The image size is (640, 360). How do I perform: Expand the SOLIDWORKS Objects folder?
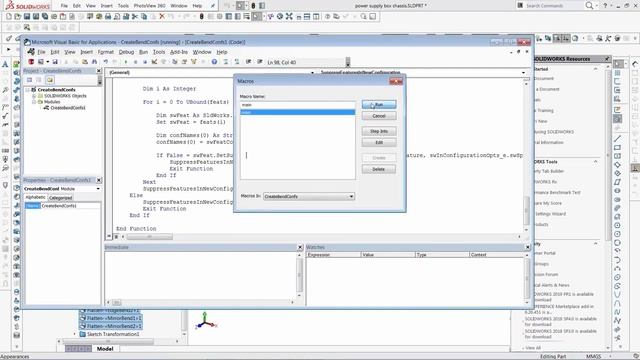(x=34, y=96)
